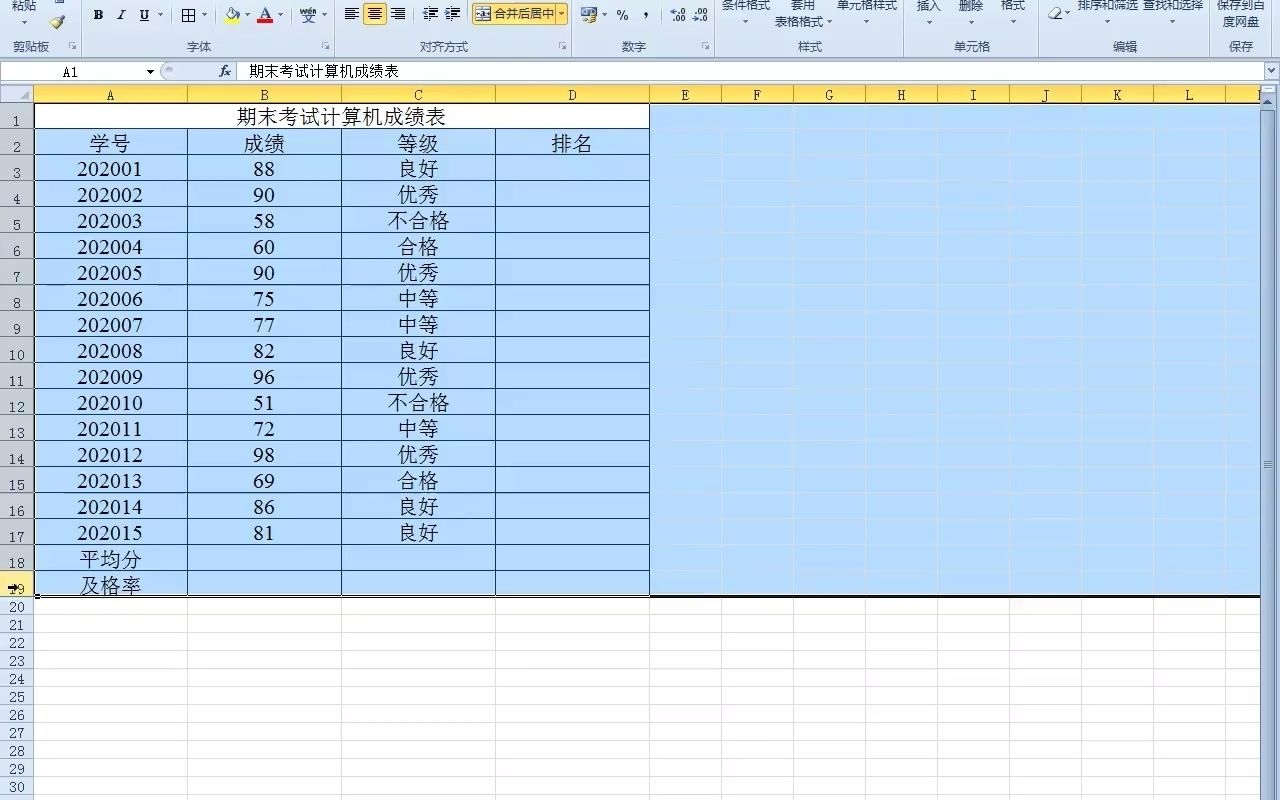Select the 平均分 cell in column A
The image size is (1280, 800).
pyautogui.click(x=110, y=558)
